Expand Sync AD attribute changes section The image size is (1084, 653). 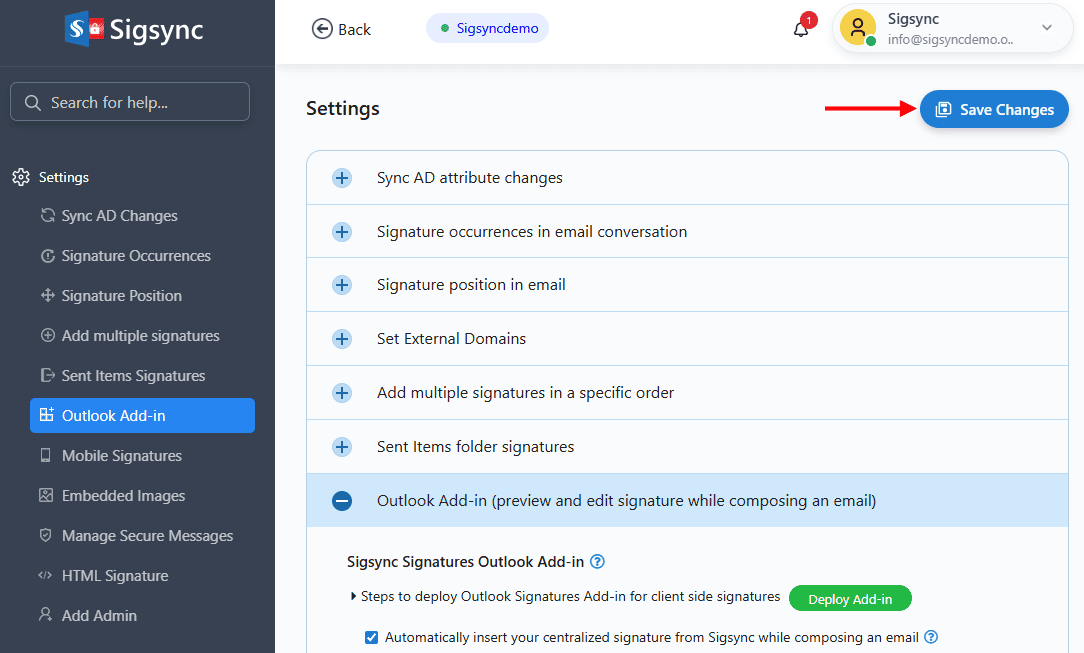342,178
